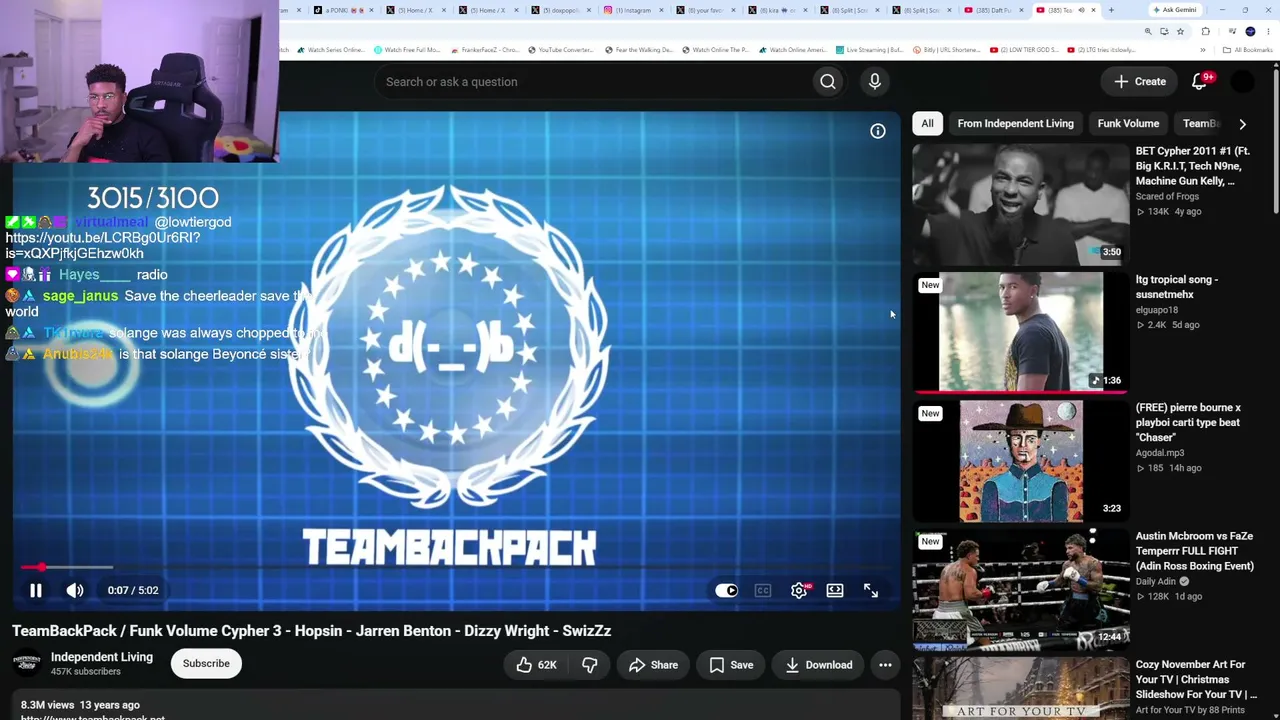The height and width of the screenshot is (720, 1280).
Task: Seek in the video progress bar
Action: tap(458, 567)
